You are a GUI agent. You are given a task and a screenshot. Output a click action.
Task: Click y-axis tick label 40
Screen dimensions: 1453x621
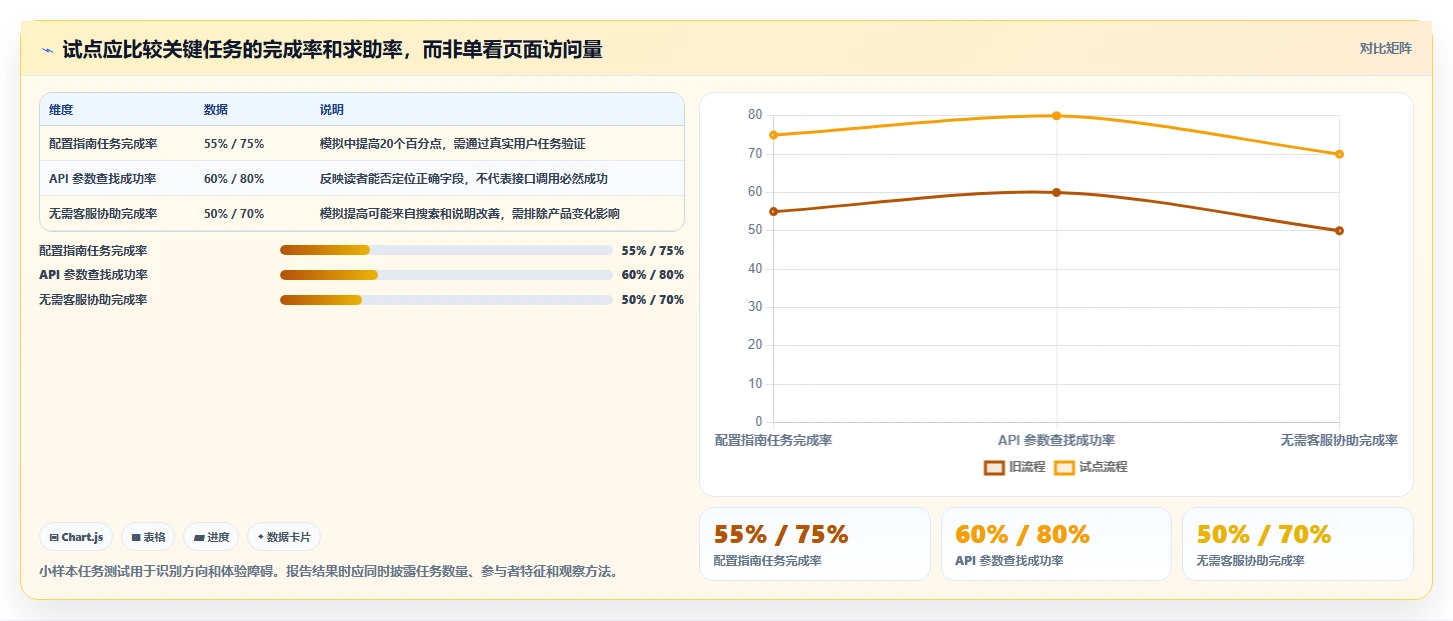(755, 269)
